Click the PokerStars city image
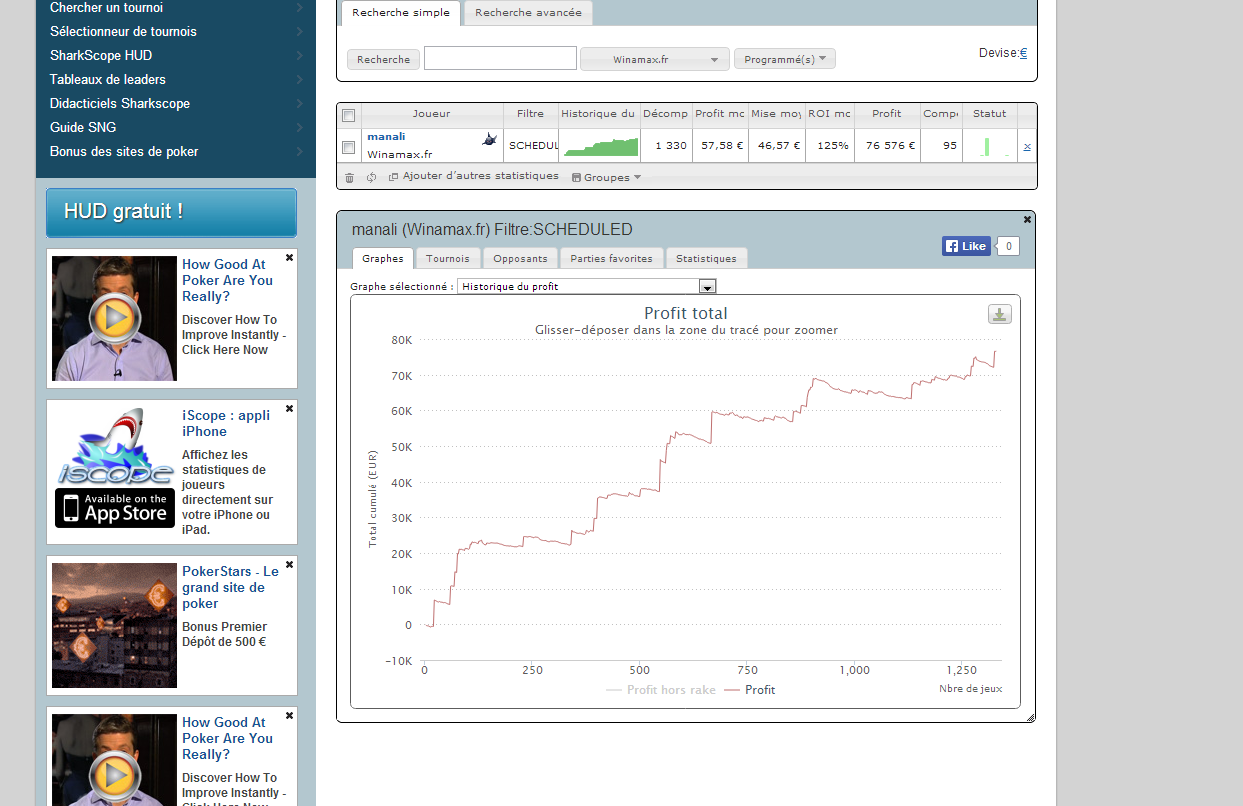This screenshot has width=1243, height=806. pos(114,625)
